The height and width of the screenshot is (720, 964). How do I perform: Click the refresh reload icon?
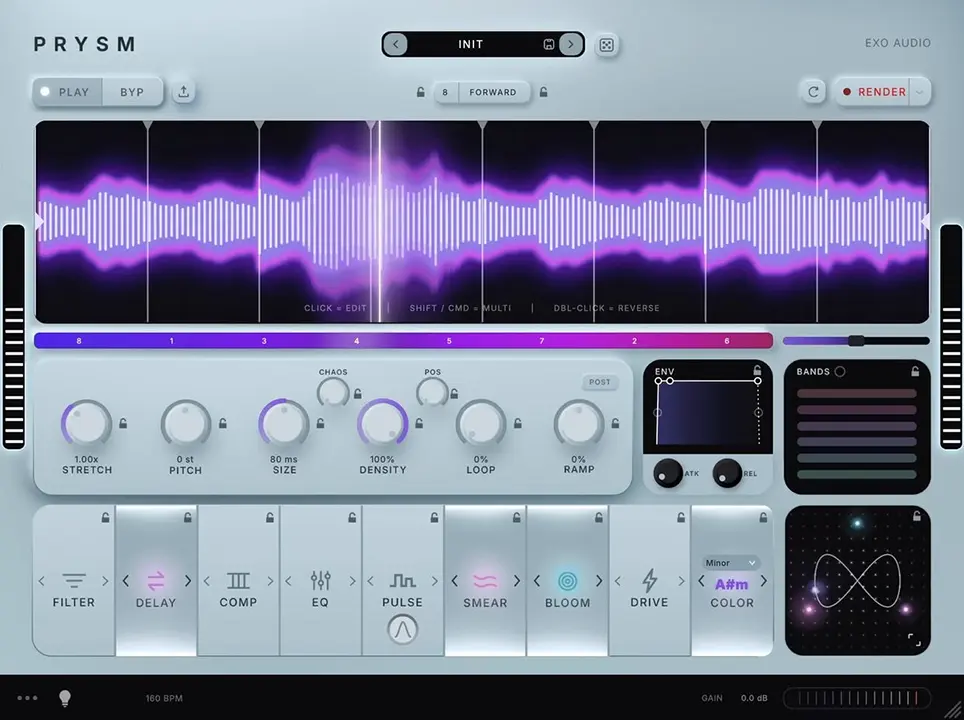tap(813, 92)
